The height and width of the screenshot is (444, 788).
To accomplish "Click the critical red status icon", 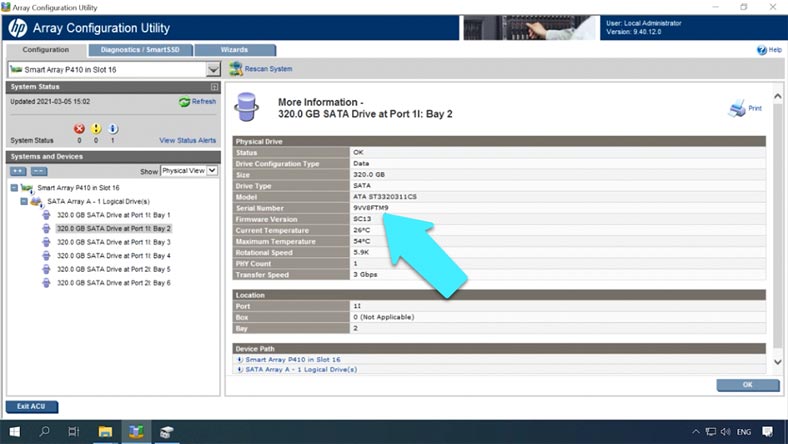I will (x=79, y=129).
